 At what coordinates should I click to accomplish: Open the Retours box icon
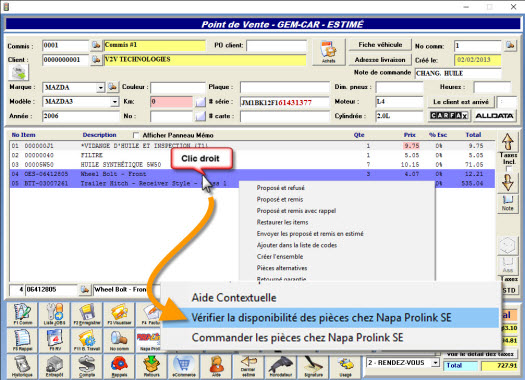(x=151, y=366)
